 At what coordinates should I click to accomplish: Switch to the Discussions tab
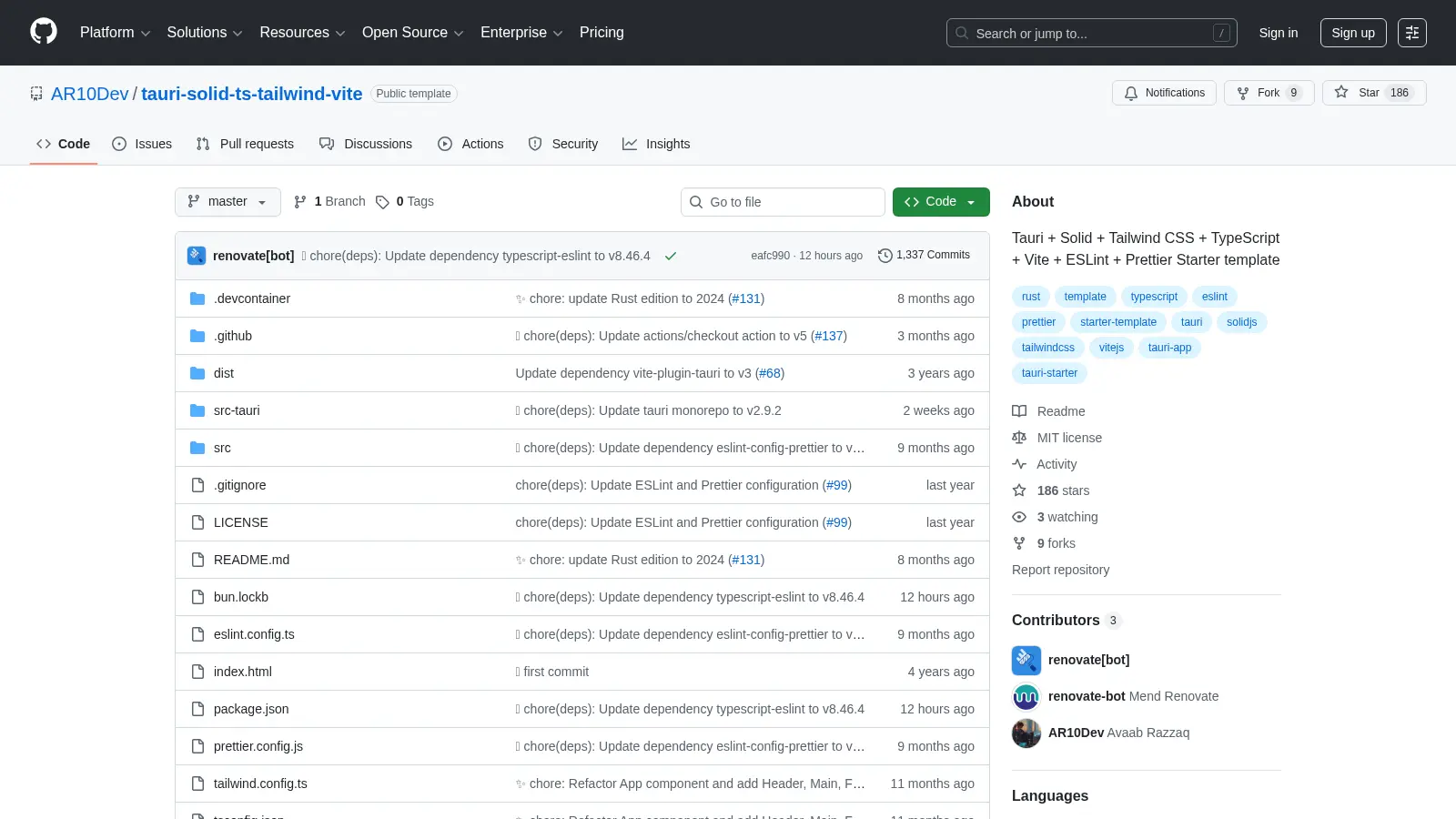click(366, 144)
